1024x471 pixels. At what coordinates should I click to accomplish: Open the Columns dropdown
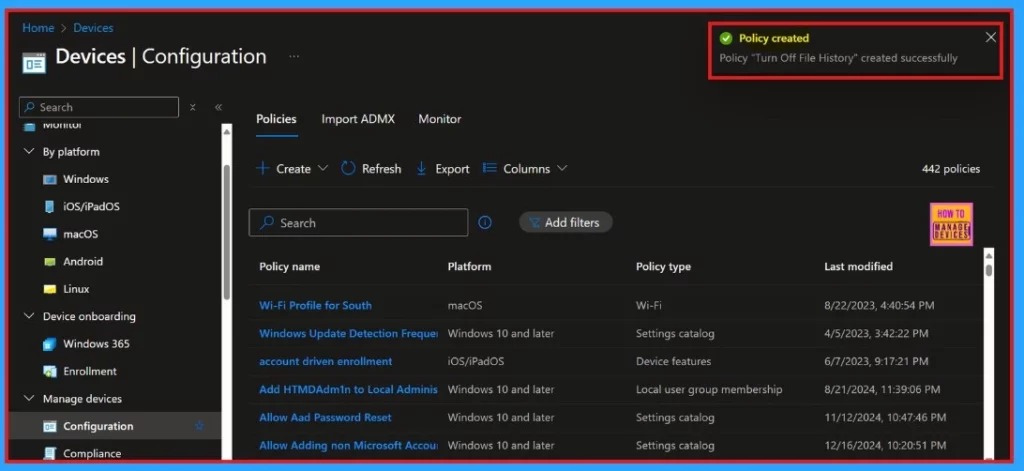tap(524, 169)
